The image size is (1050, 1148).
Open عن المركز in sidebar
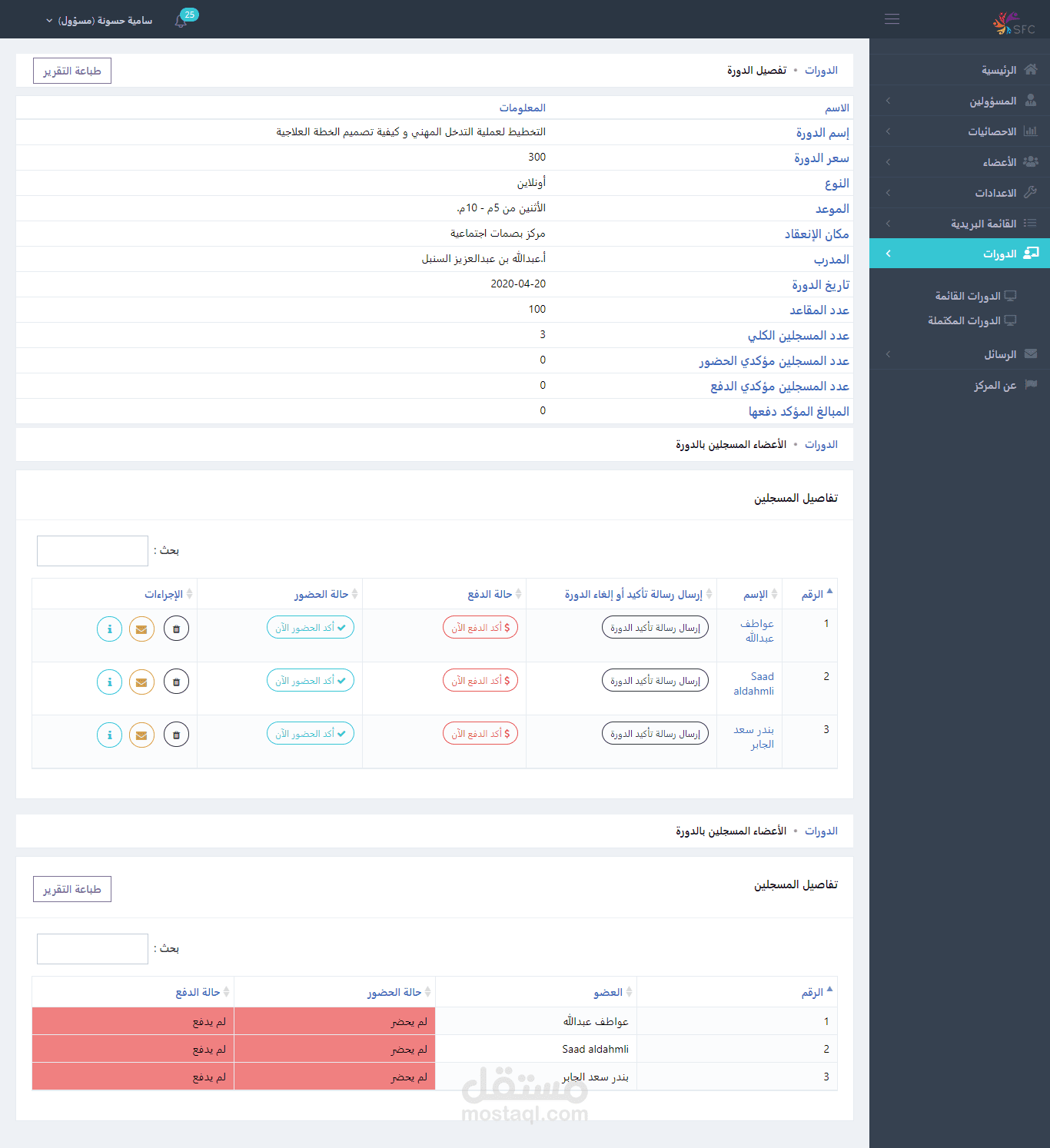(x=959, y=385)
